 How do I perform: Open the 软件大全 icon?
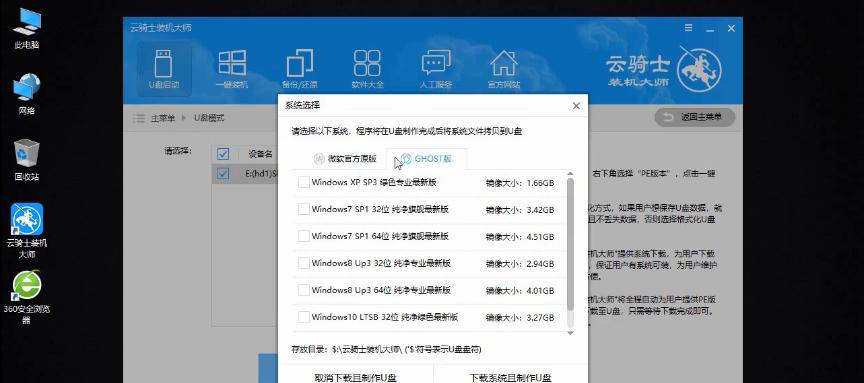(x=367, y=69)
